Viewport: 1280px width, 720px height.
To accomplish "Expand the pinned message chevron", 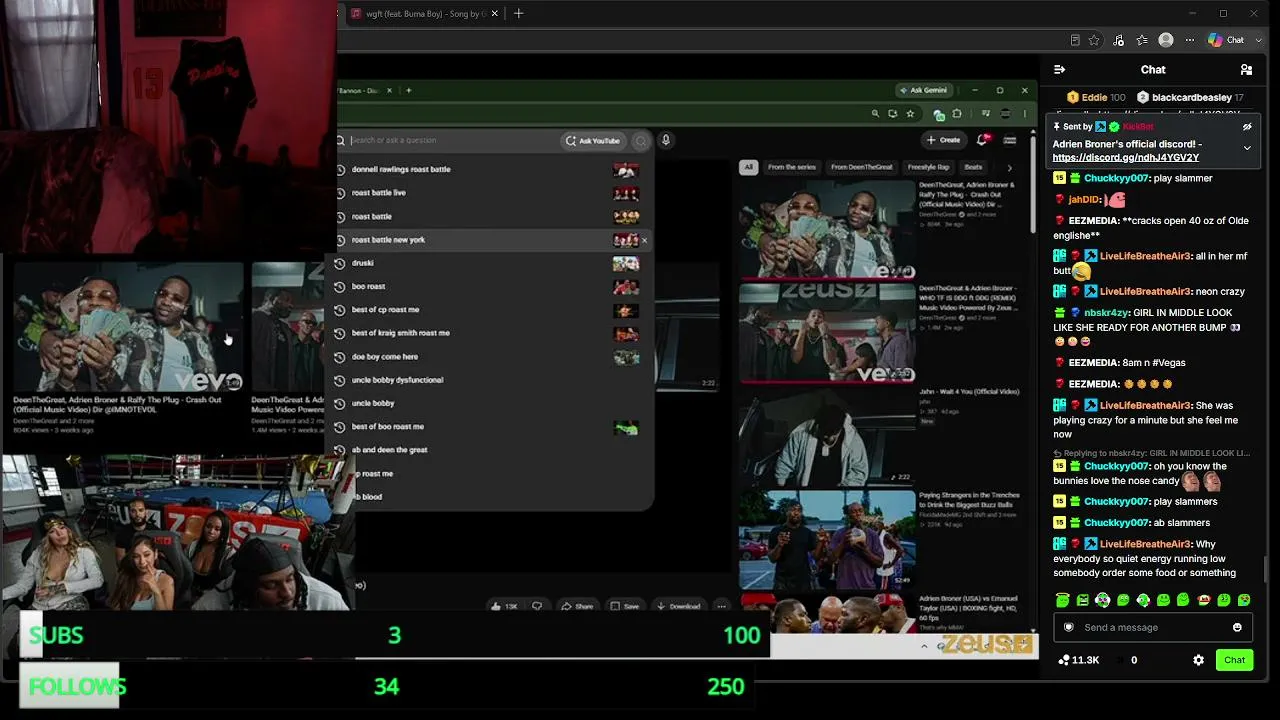I will [1247, 148].
